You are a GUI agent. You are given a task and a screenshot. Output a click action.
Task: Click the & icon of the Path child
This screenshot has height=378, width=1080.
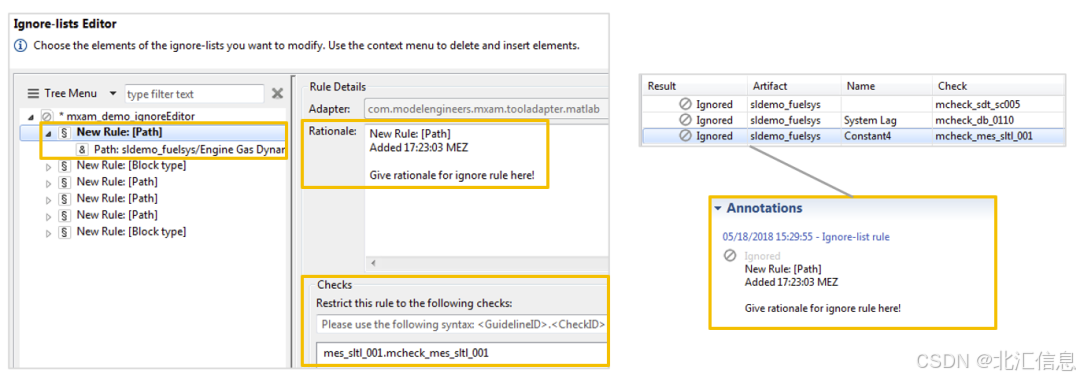83,149
